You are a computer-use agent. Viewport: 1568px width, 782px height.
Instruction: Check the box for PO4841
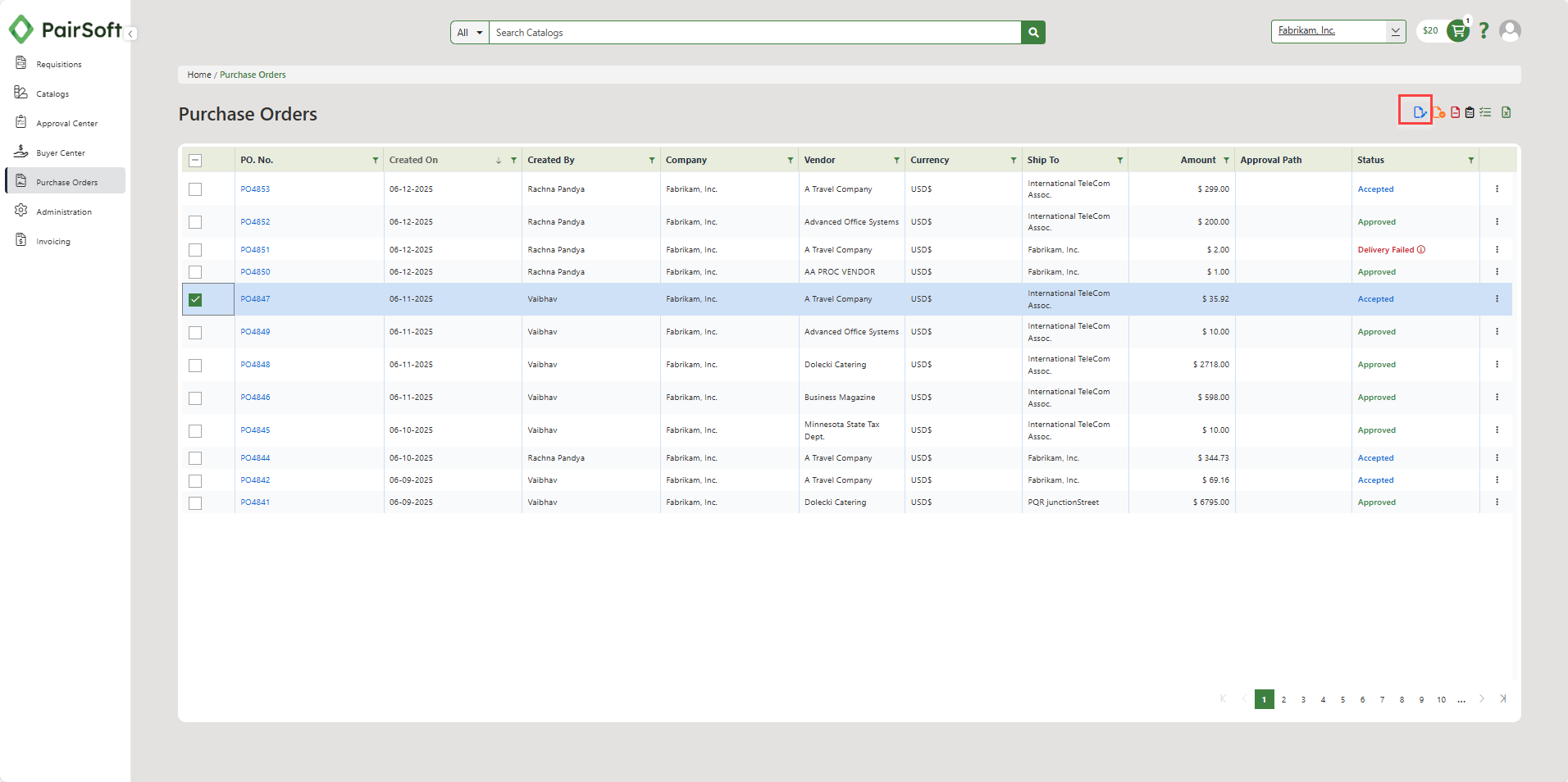click(x=195, y=503)
